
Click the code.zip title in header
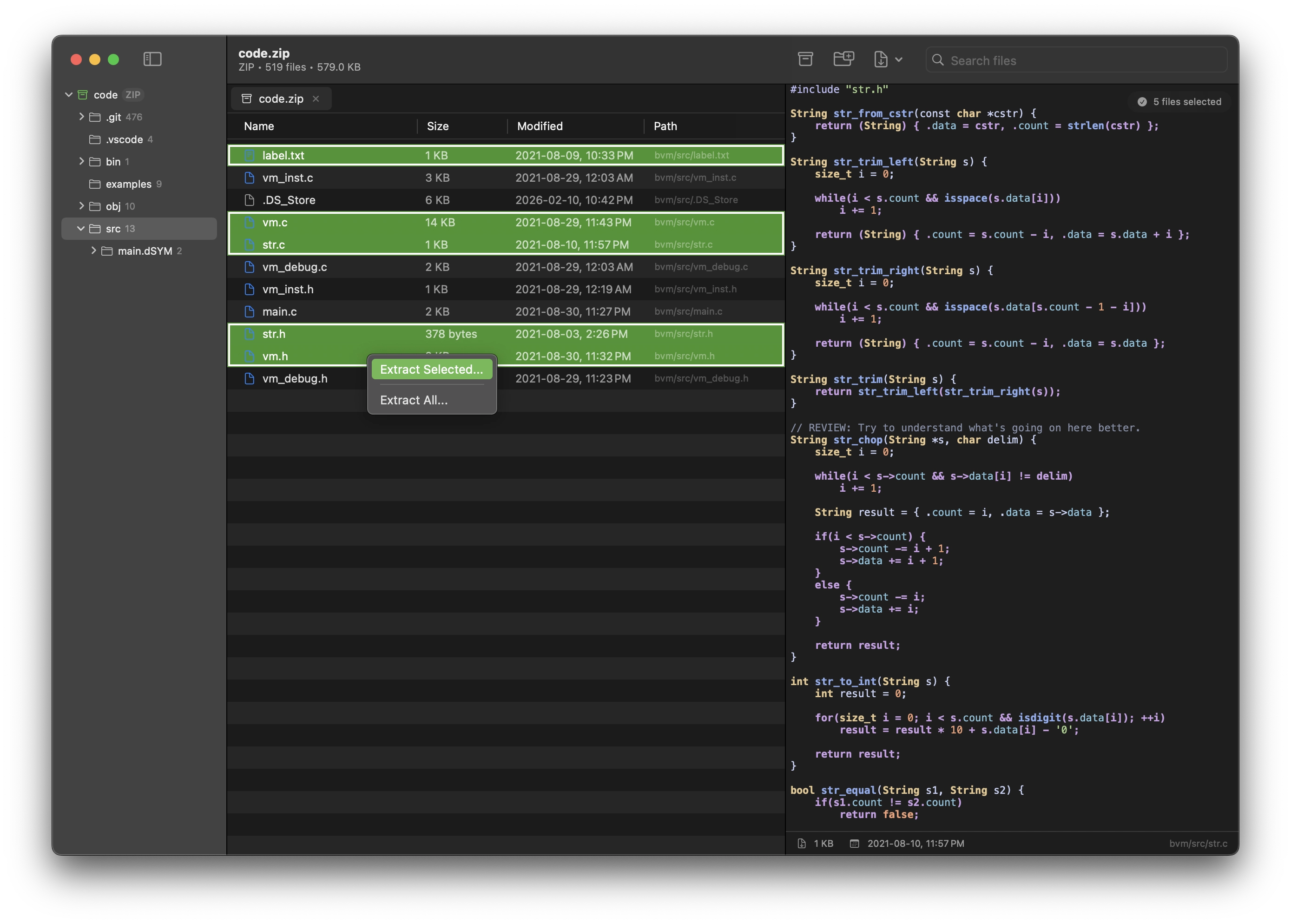(x=264, y=53)
